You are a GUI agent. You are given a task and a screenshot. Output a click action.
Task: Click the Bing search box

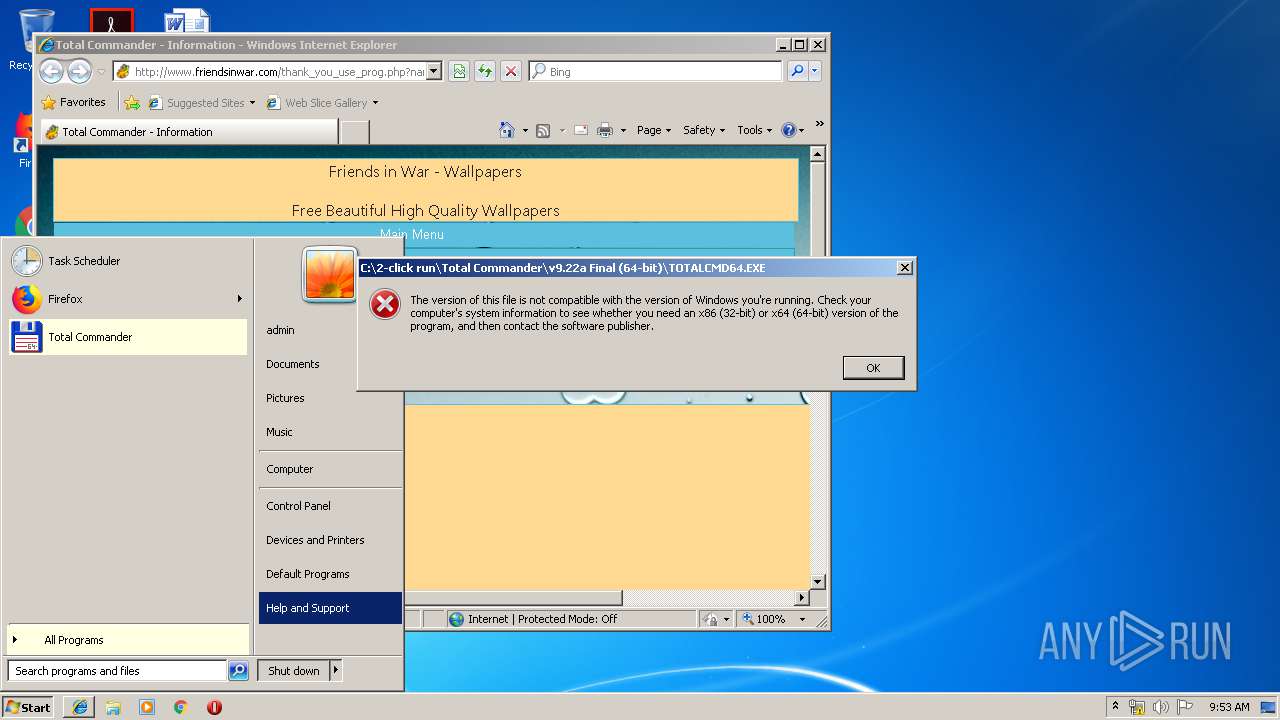pyautogui.click(x=656, y=71)
